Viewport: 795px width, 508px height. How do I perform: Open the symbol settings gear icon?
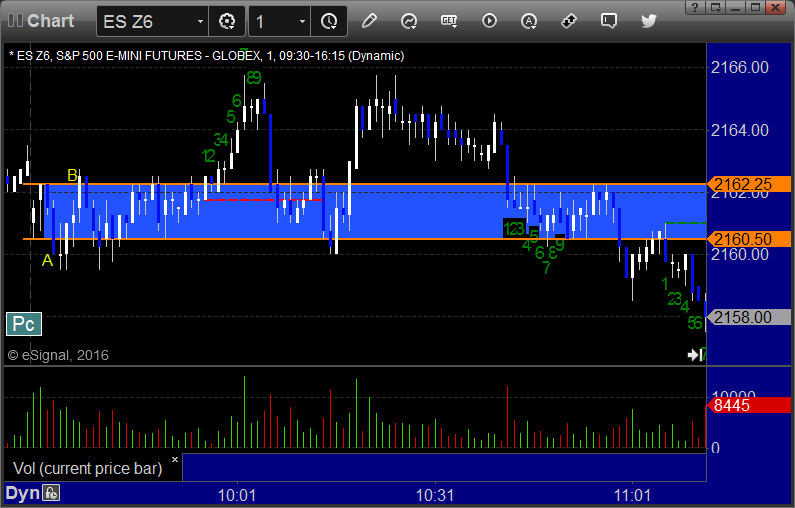coord(227,21)
